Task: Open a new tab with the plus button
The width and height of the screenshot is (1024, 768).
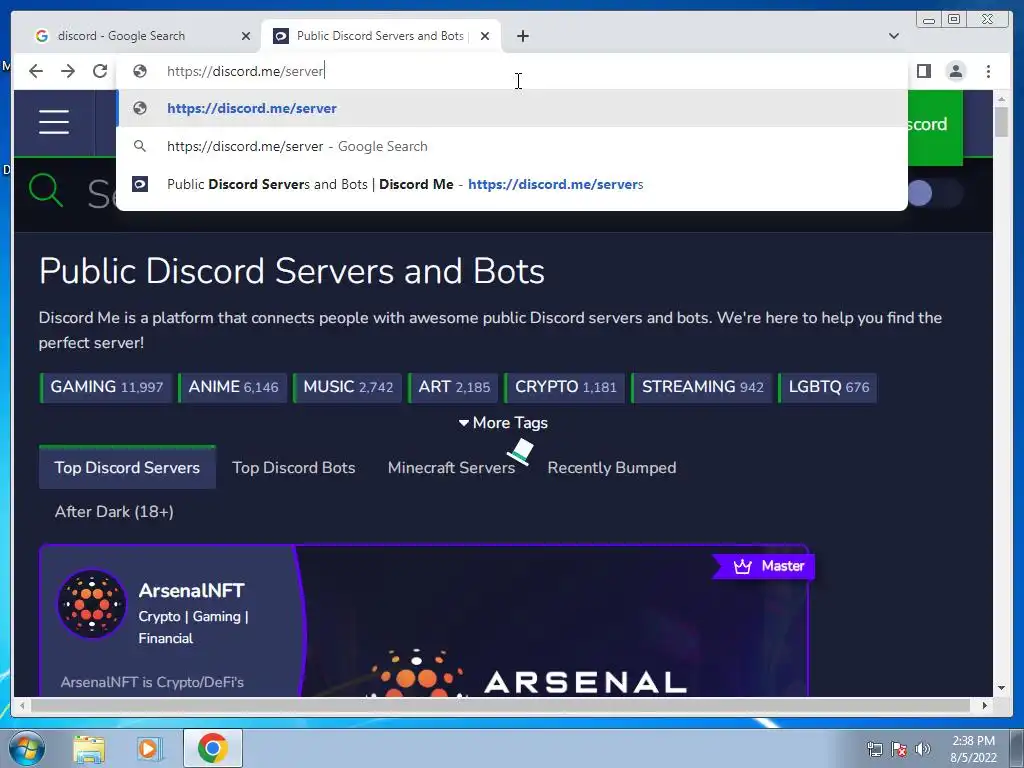Action: pyautogui.click(x=522, y=36)
